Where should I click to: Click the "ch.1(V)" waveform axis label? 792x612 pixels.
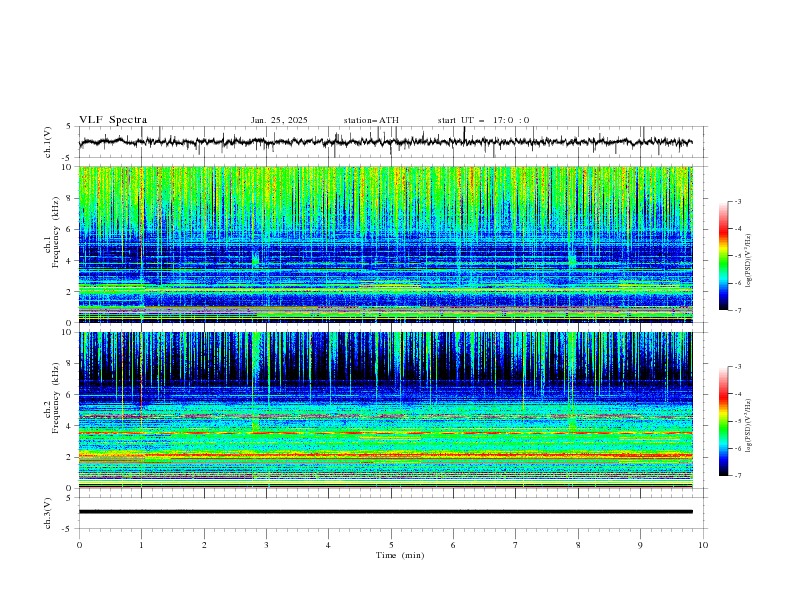click(48, 142)
